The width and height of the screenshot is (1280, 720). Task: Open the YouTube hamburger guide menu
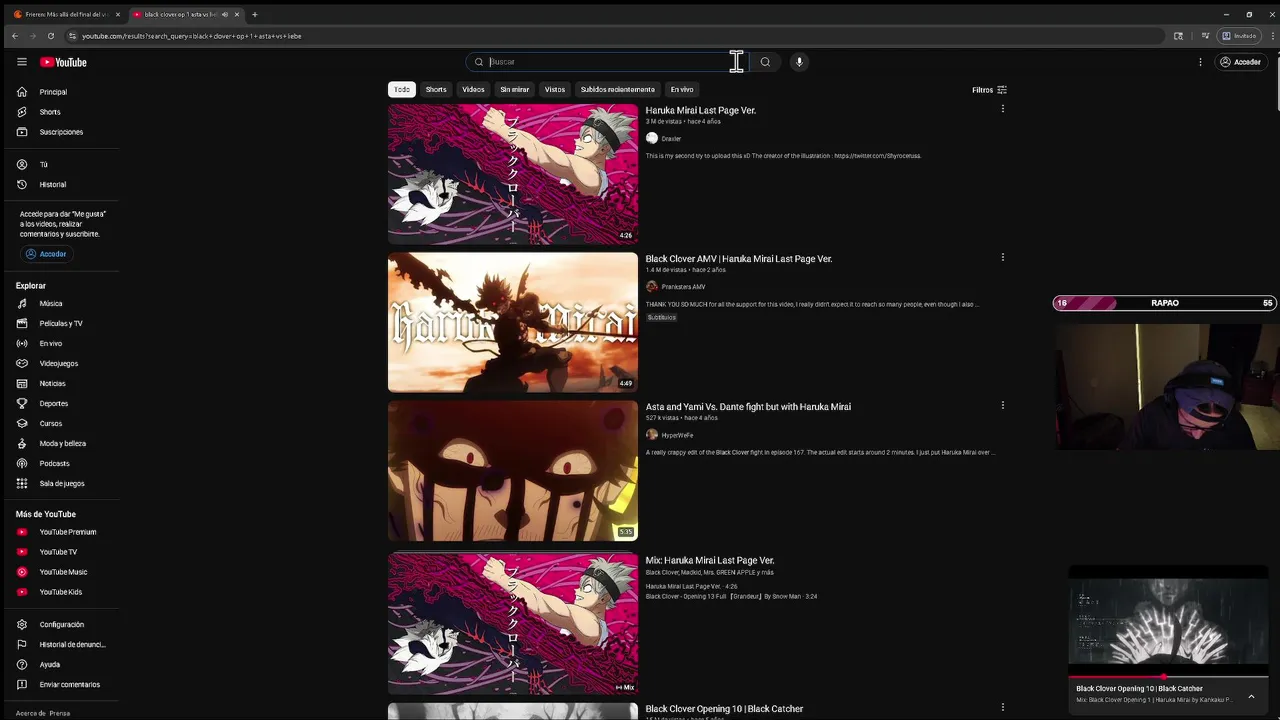[22, 62]
